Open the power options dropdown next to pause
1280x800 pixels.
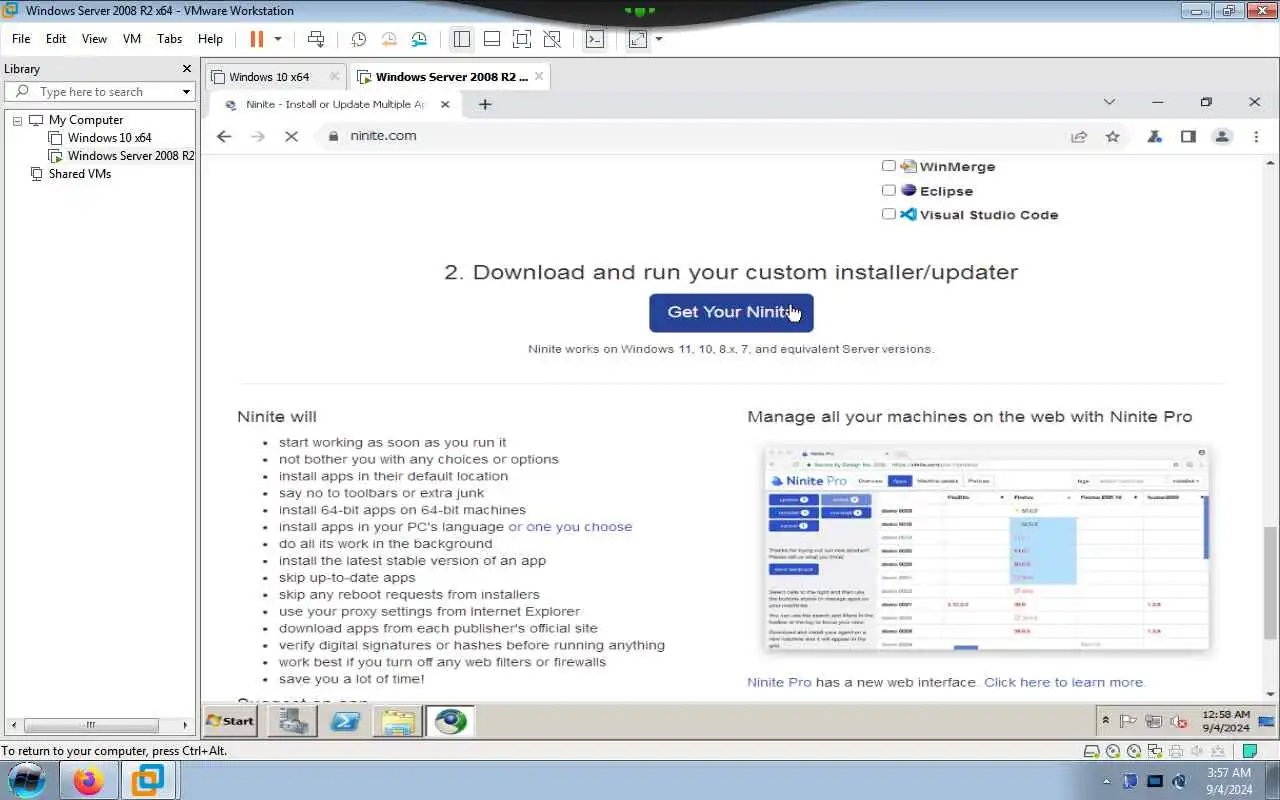[278, 39]
